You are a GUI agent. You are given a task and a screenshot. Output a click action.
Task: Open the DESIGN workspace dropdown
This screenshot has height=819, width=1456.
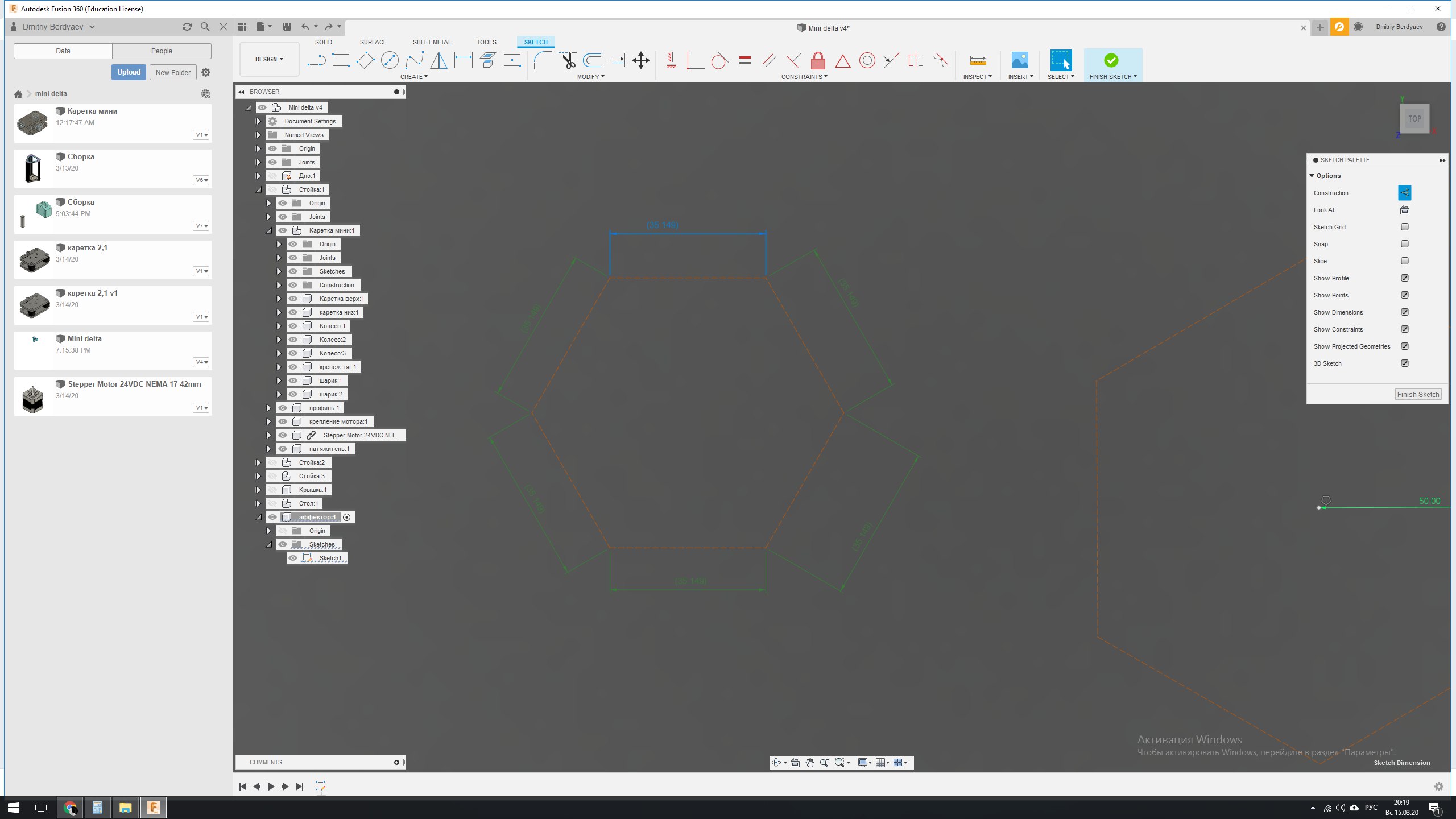(269, 59)
